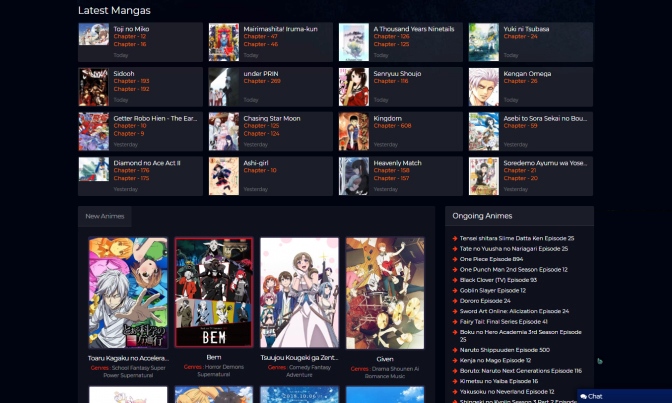Open Mairimashita! Iruma-kun Chapter 47
Image resolution: width=672 pixels, height=403 pixels.
click(x=261, y=36)
